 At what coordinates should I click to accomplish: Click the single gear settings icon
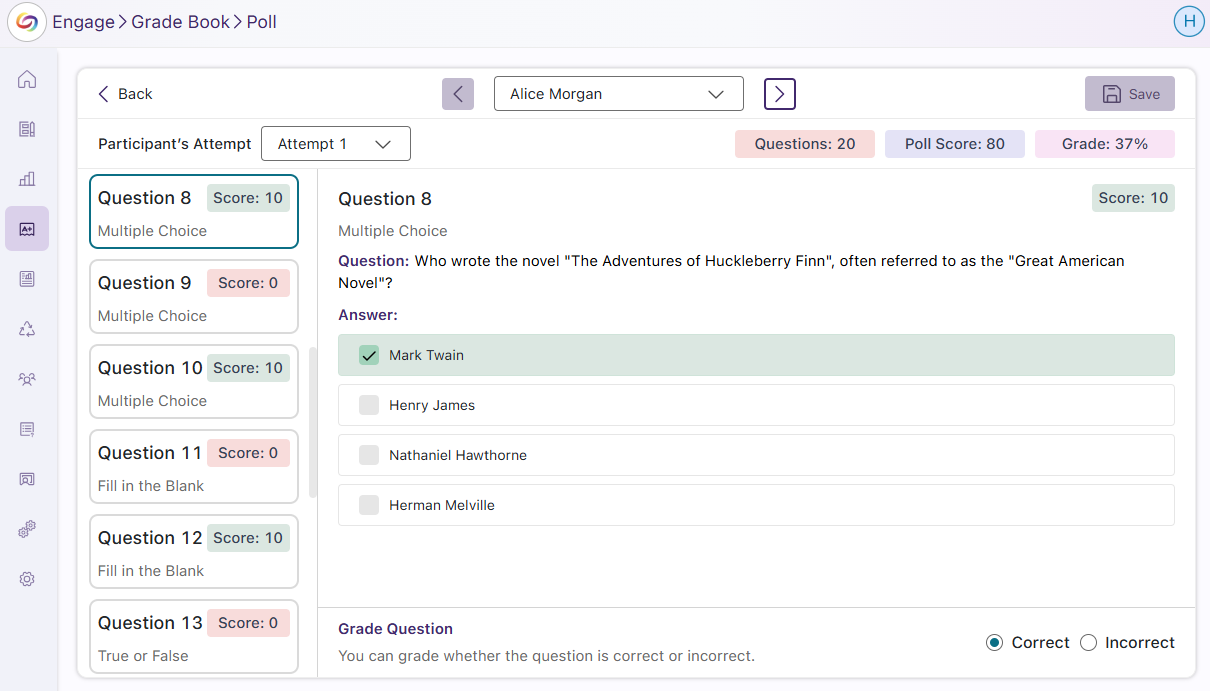click(27, 579)
